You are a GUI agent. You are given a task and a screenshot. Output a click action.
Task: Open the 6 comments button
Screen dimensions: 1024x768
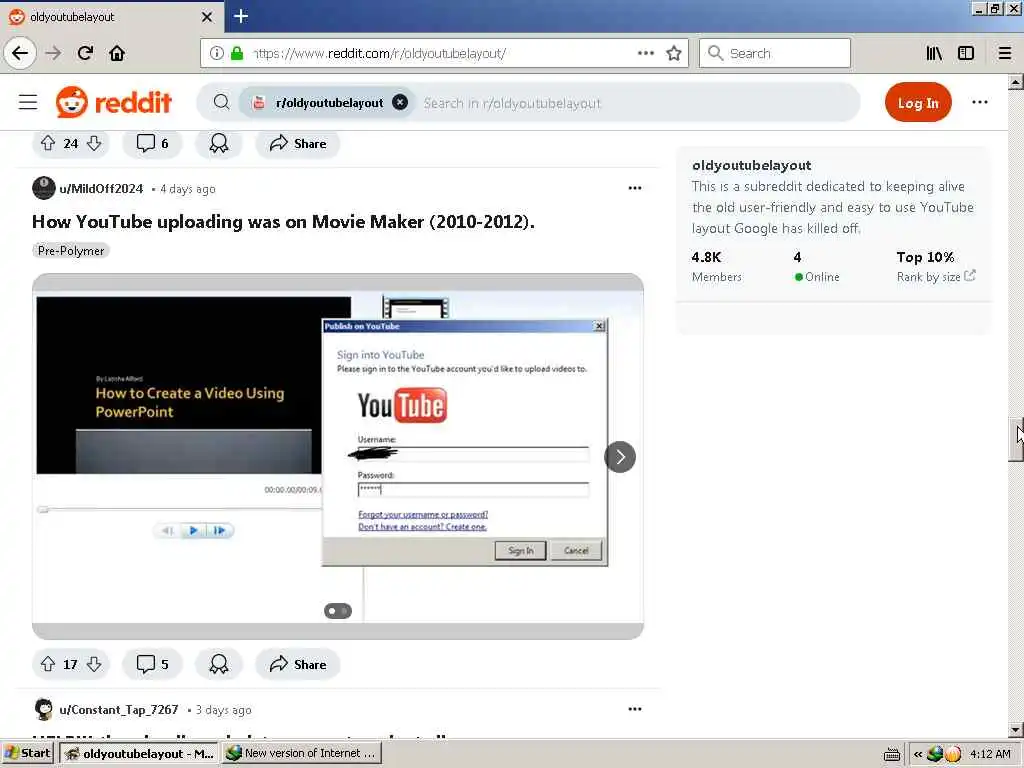(152, 143)
